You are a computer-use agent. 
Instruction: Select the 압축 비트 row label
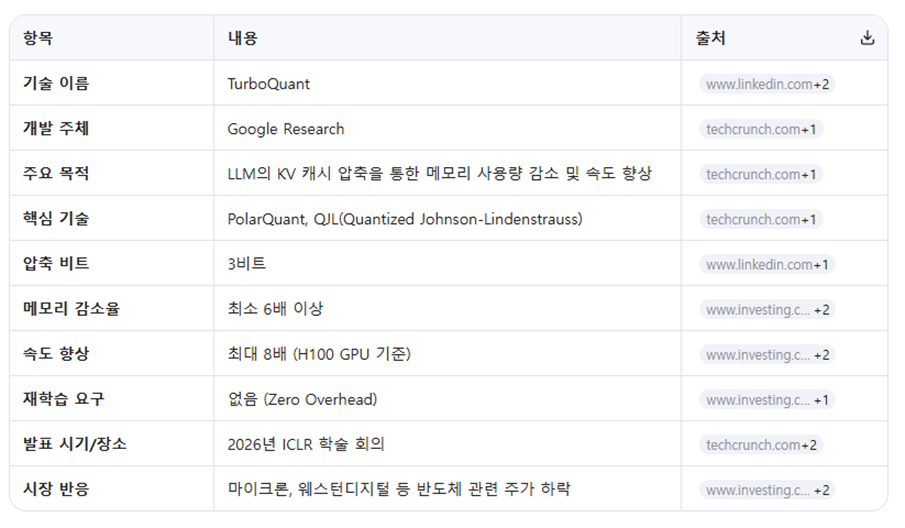point(56,263)
